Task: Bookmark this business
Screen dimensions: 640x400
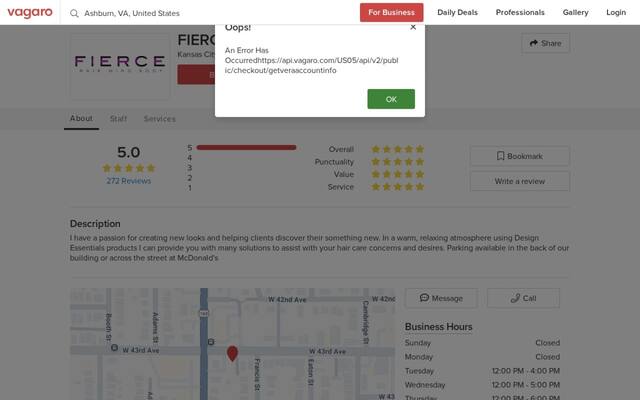Action: point(520,156)
